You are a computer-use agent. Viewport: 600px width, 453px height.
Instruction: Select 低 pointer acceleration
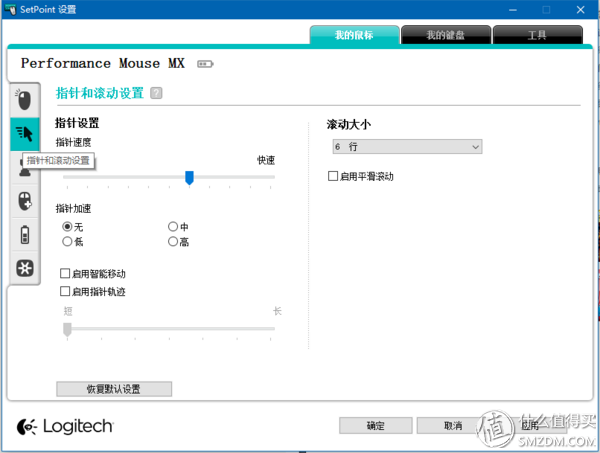click(67, 241)
